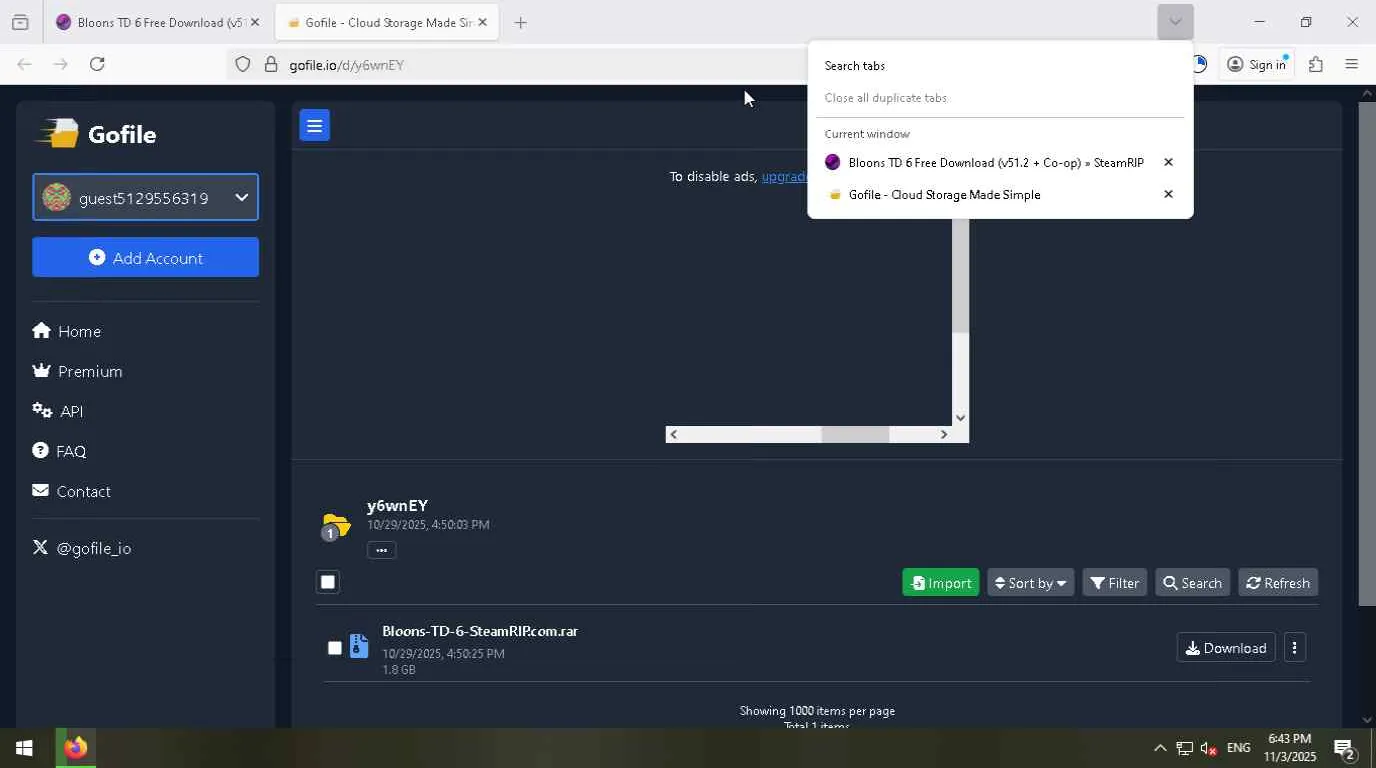
Task: Click the network tray icon
Action: [x=1184, y=748]
